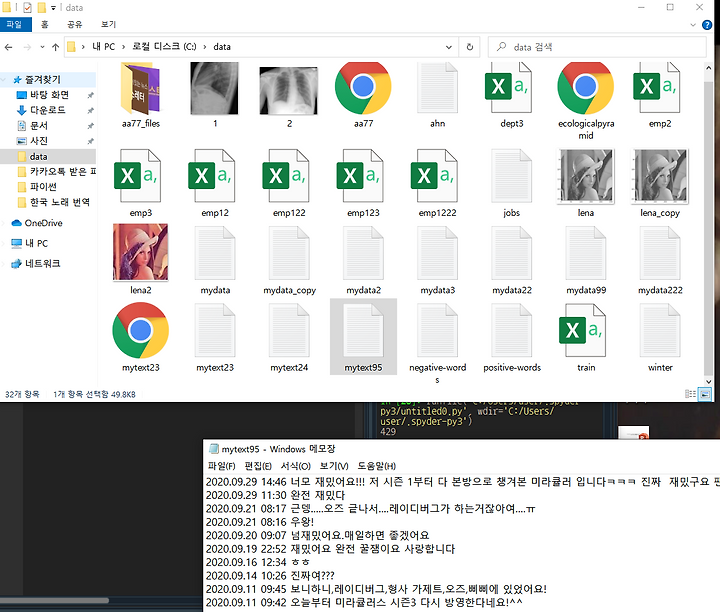
Task: Select the chest X-ray image named 1
Action: tap(215, 95)
